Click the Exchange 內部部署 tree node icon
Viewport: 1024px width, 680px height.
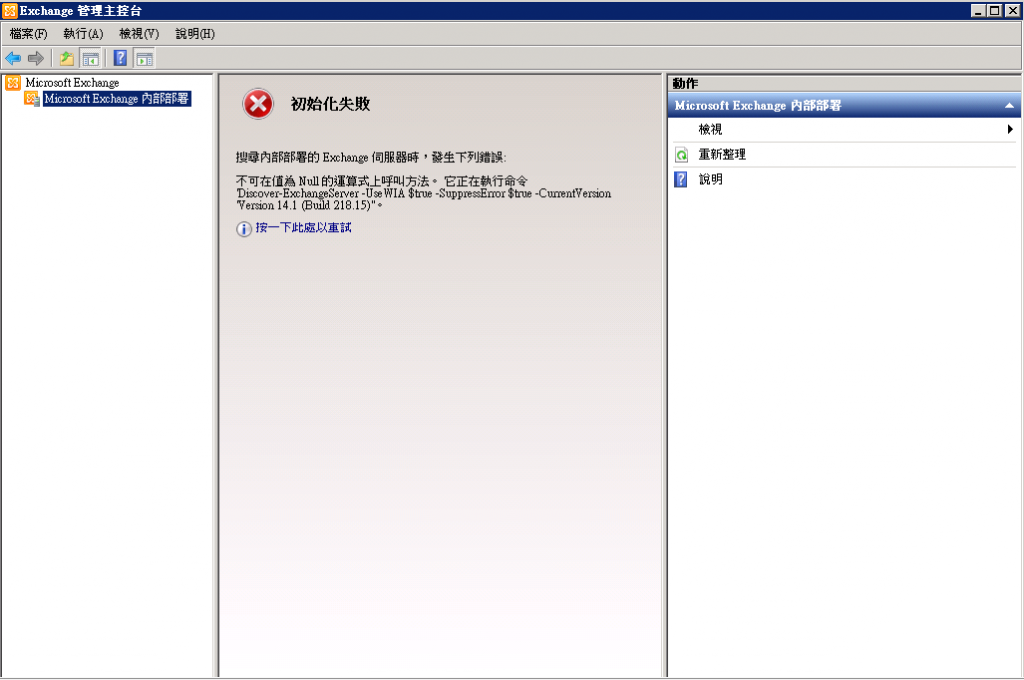[x=32, y=99]
